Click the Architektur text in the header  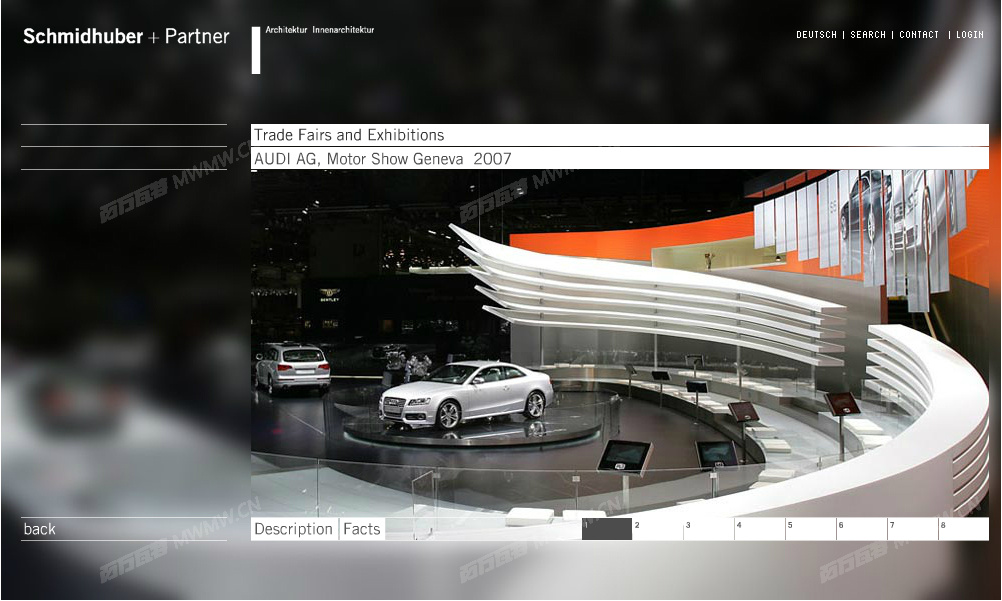[286, 29]
